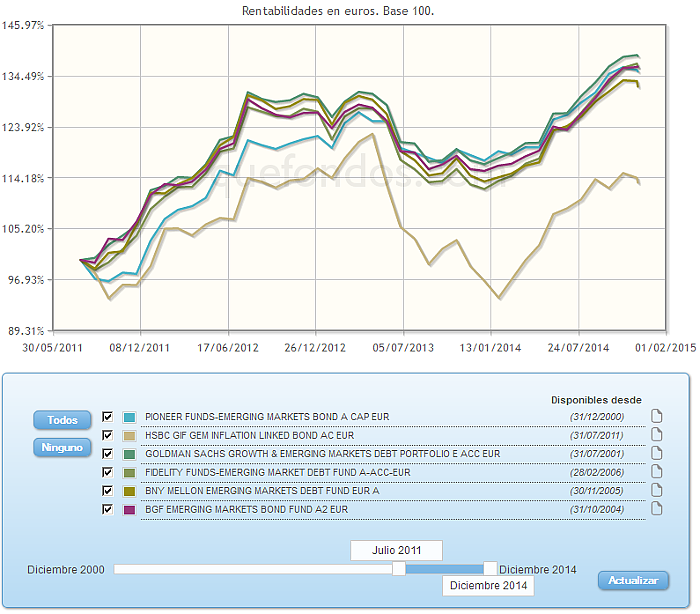Viewport: 700px width, 614px height.
Task: Click the 89.31% y-axis label
Action: pyautogui.click(x=26, y=331)
